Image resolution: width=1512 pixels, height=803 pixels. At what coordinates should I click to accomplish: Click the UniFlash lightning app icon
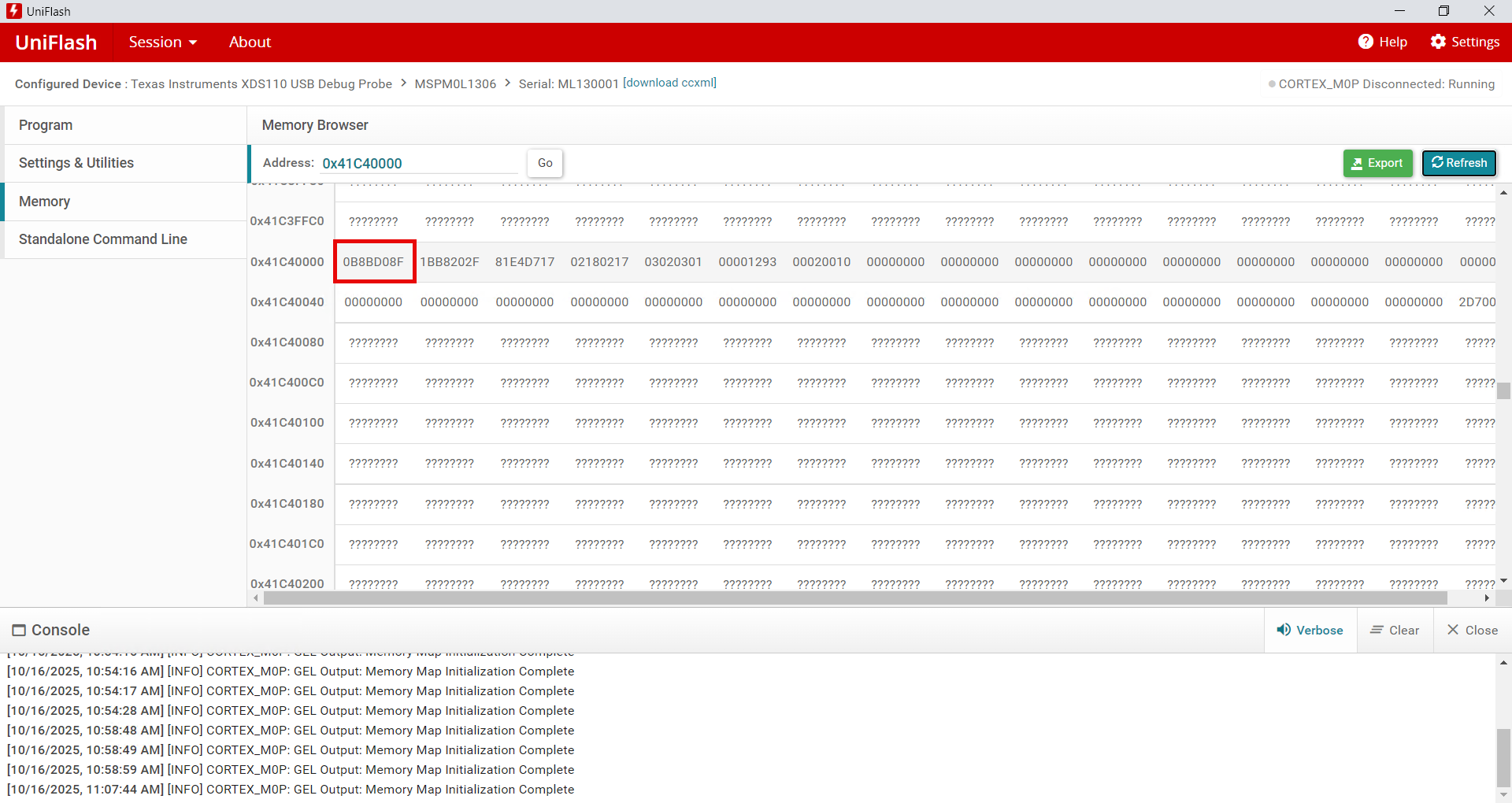[13, 11]
